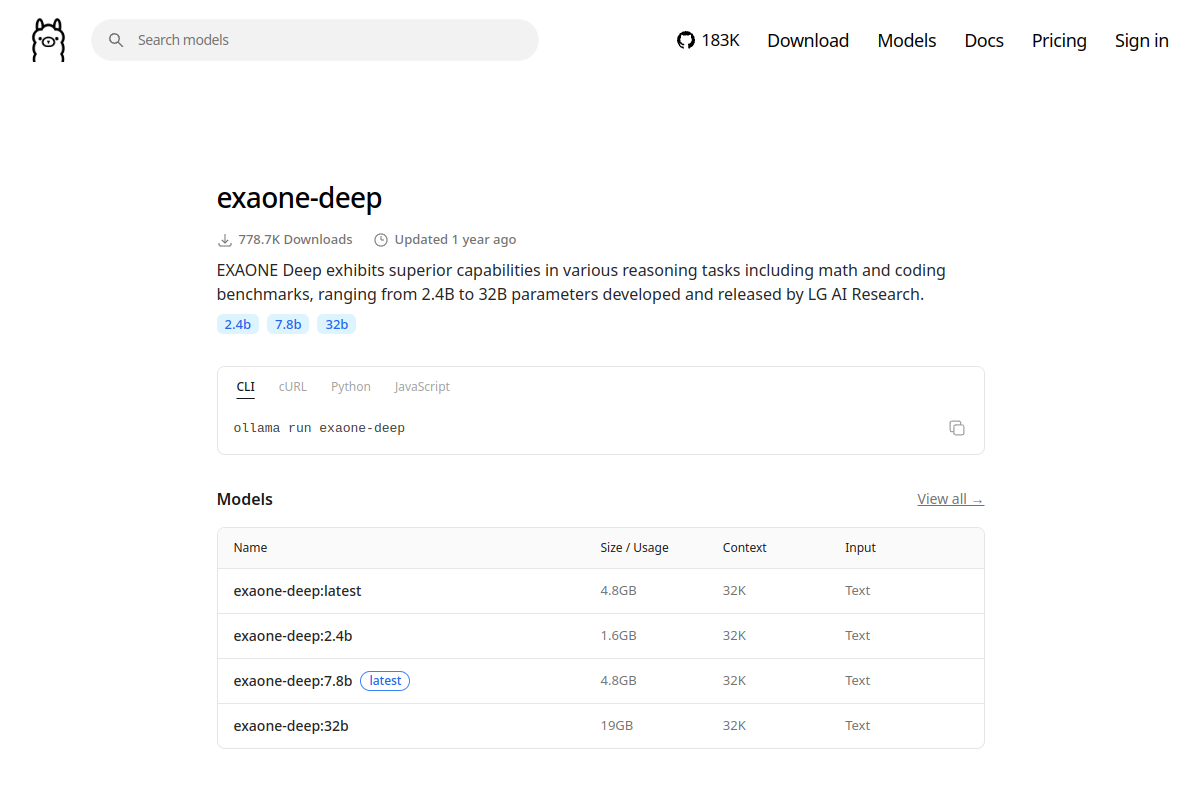Image resolution: width=1200 pixels, height=800 pixels.
Task: Click the command text ollama run exaone-deep
Action: [319, 428]
